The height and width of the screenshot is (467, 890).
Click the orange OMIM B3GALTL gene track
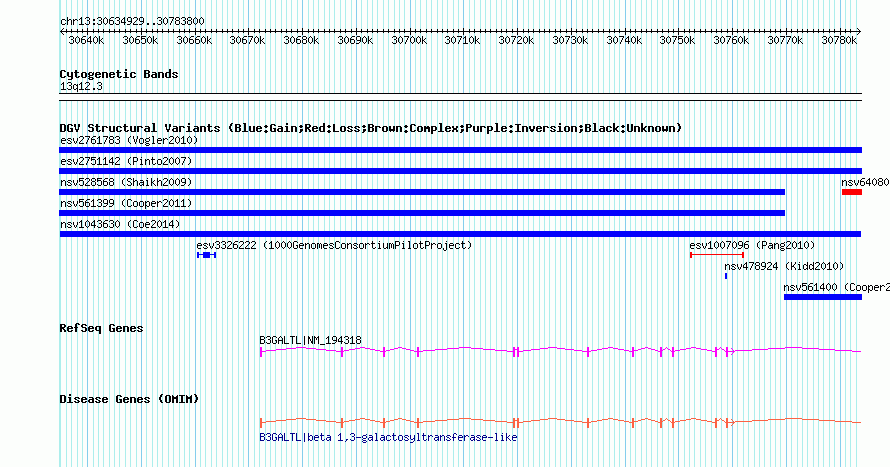click(x=560, y=423)
